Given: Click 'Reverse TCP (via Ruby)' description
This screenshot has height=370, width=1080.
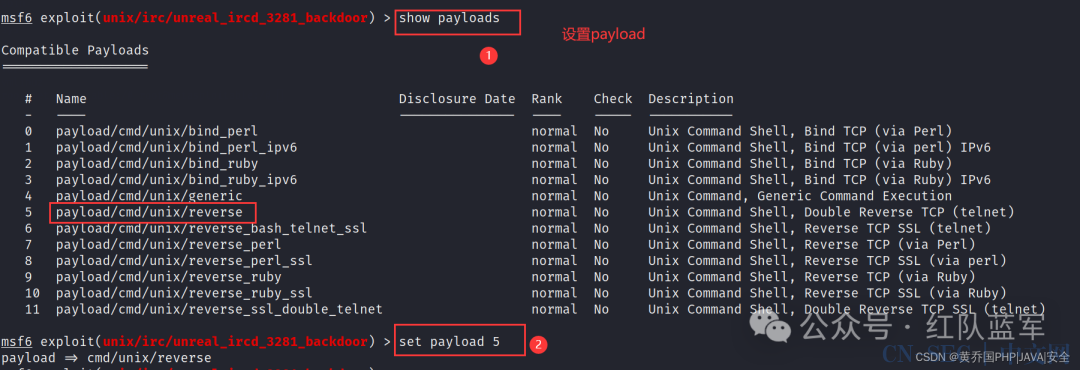Looking at the screenshot, I should (x=891, y=277).
